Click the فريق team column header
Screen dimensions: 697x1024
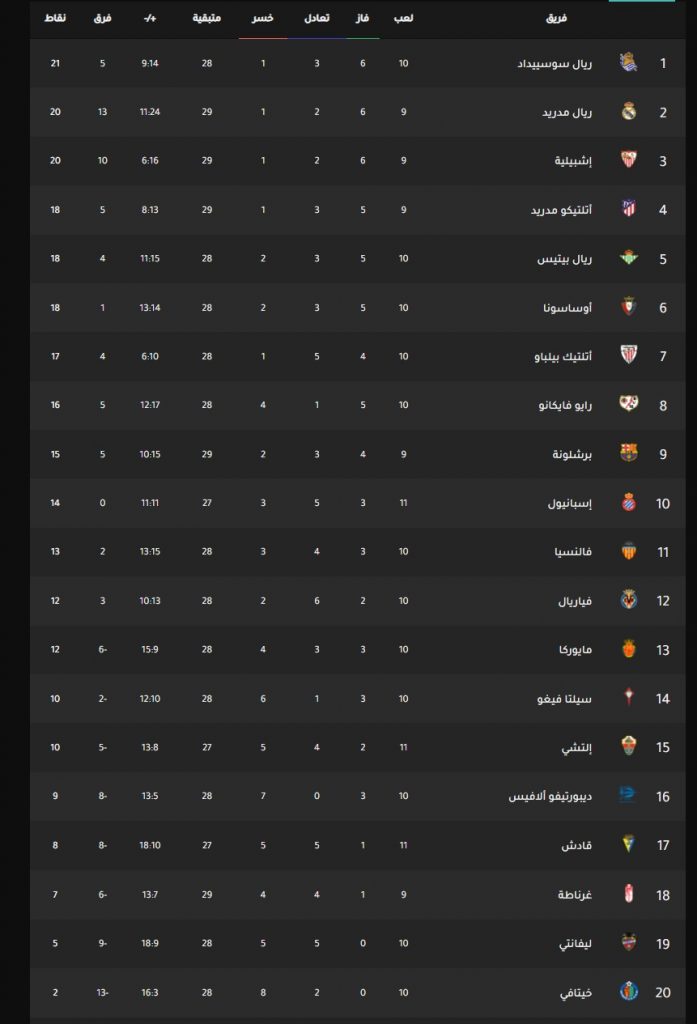click(x=557, y=18)
